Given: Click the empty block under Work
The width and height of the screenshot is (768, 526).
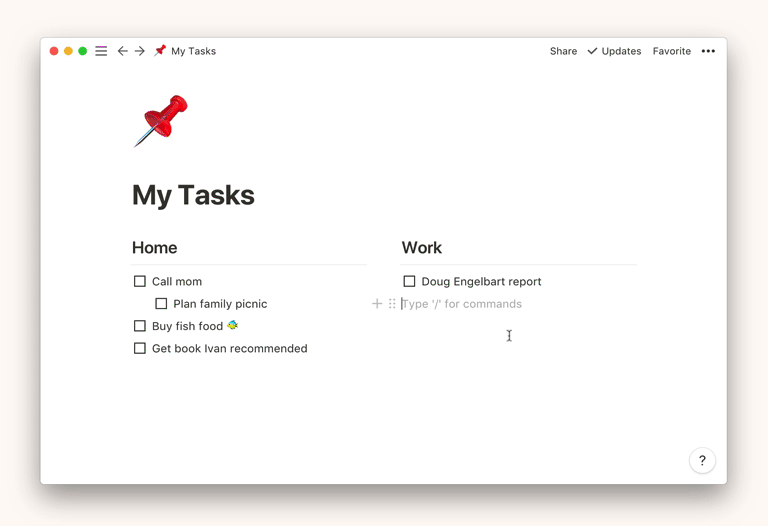Looking at the screenshot, I should (x=480, y=304).
